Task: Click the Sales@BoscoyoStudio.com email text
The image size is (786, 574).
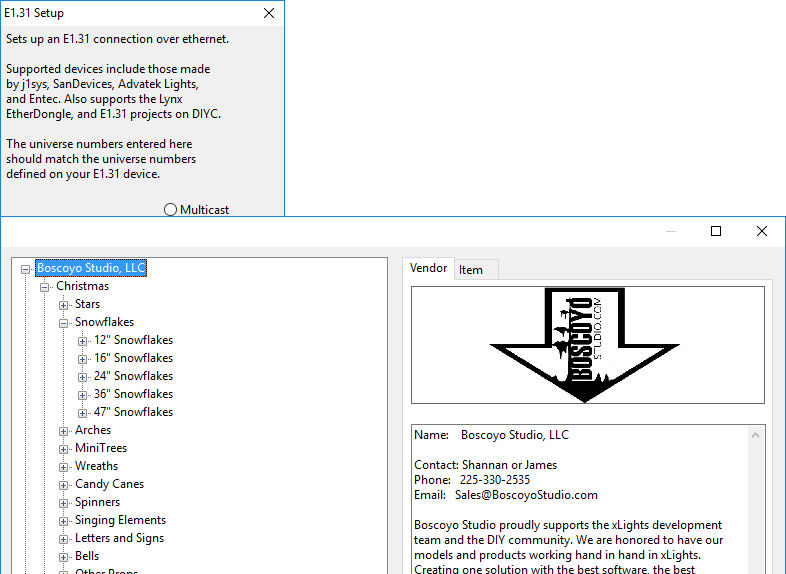Action: click(x=526, y=495)
